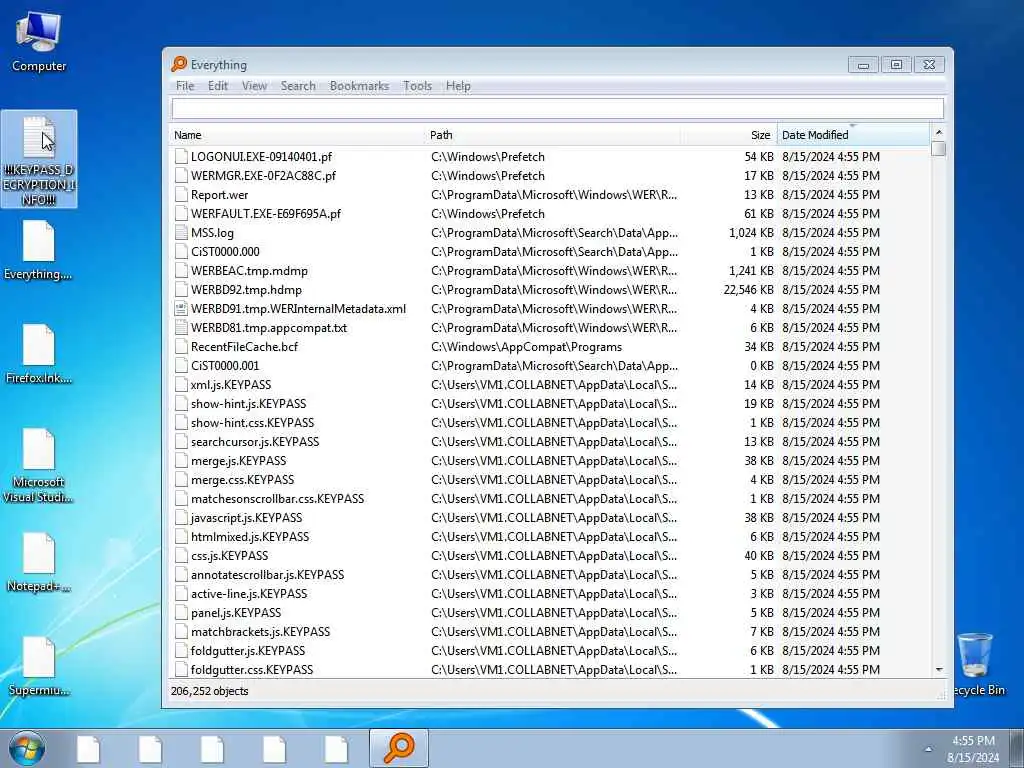The height and width of the screenshot is (768, 1024).
Task: Select matchesonscrollbar.css.KEYPASS in the list
Action: point(277,499)
